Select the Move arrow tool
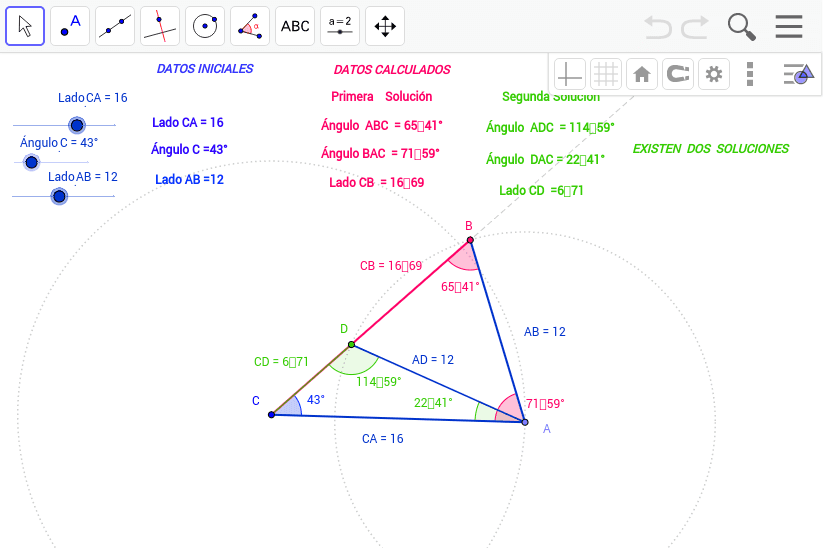823x550 pixels. click(25, 26)
